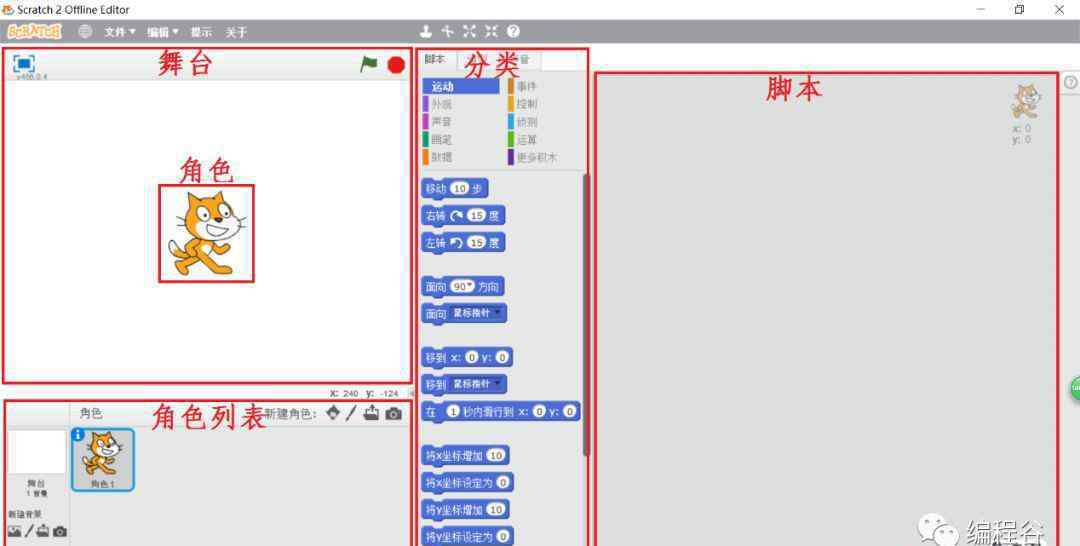This screenshot has width=1080, height=546.
Task: Select the Grow sprite tool
Action: pos(470,31)
